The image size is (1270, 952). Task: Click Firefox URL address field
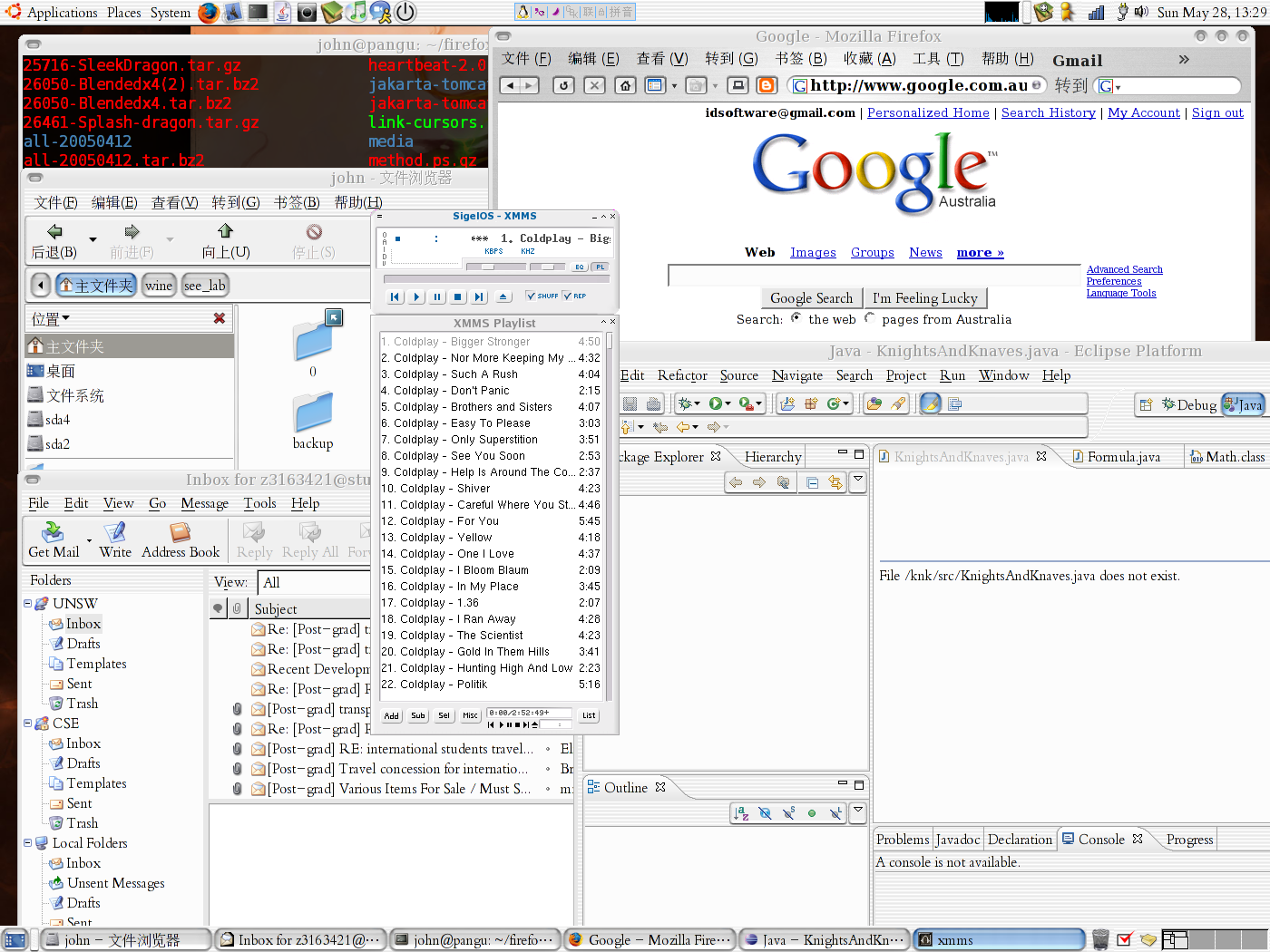click(x=918, y=85)
